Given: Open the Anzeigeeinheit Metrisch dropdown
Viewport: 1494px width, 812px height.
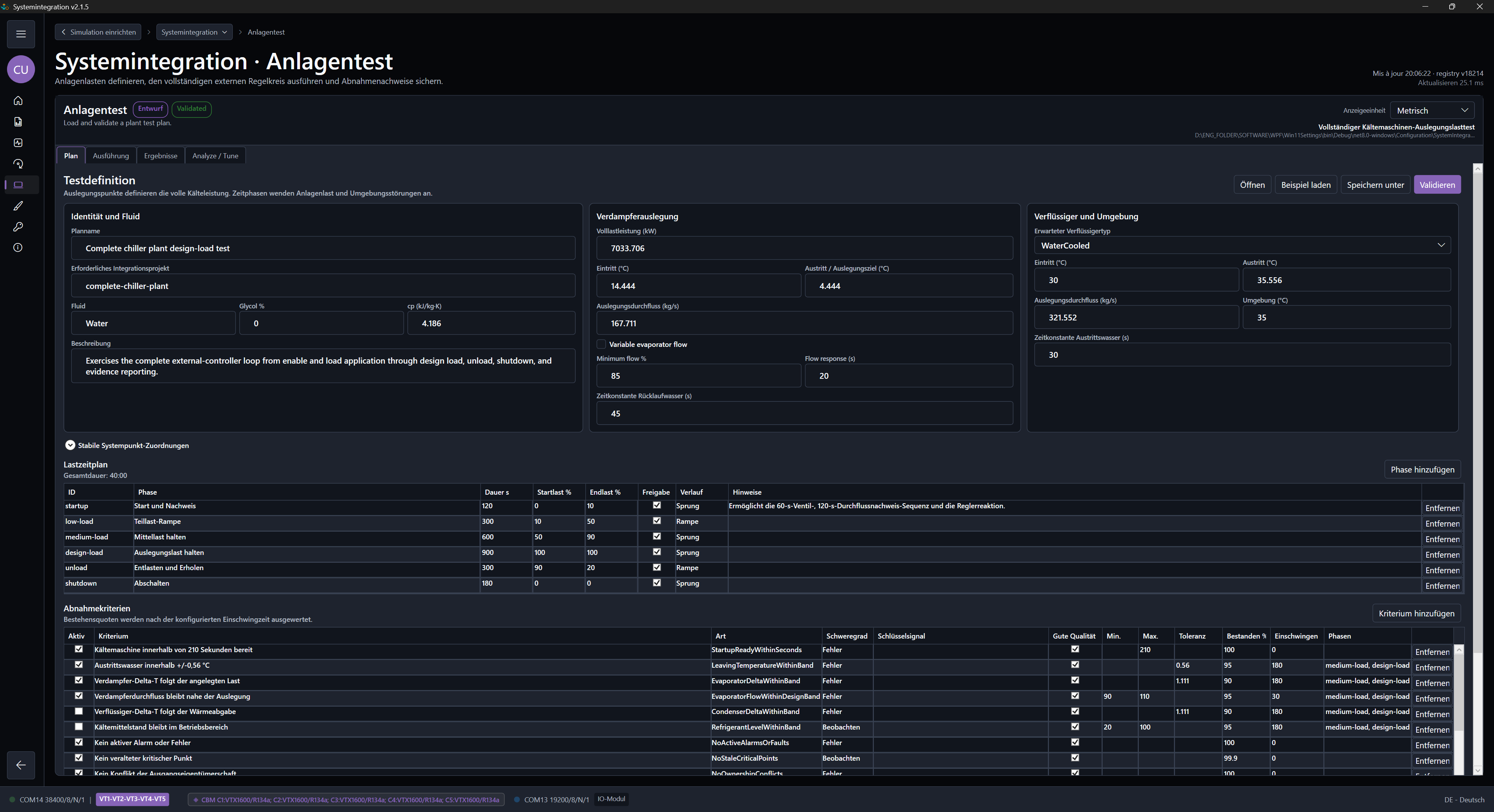Looking at the screenshot, I should click(x=1432, y=110).
